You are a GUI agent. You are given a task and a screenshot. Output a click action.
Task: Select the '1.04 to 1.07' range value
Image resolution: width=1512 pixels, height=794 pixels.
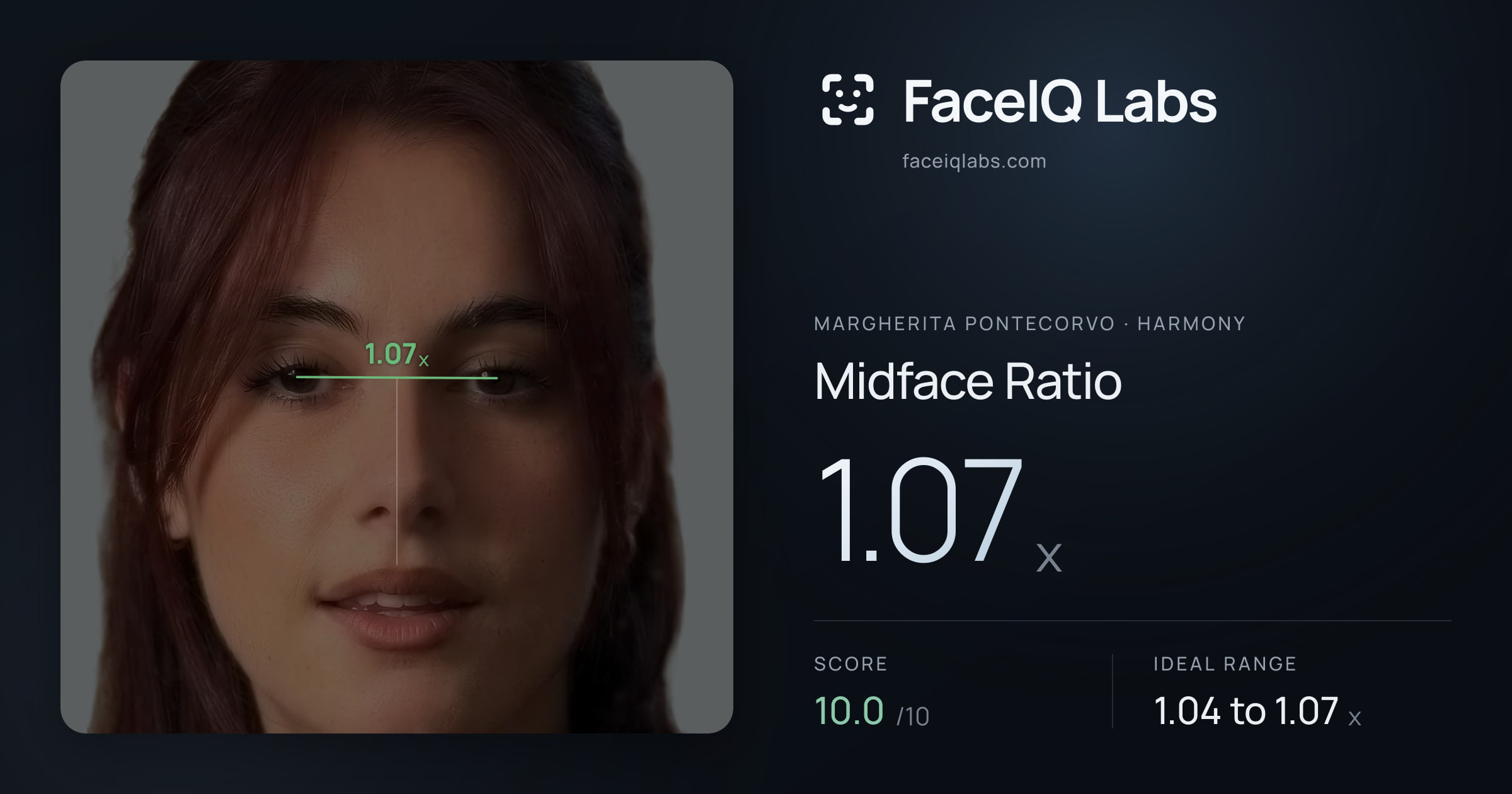coord(1246,711)
